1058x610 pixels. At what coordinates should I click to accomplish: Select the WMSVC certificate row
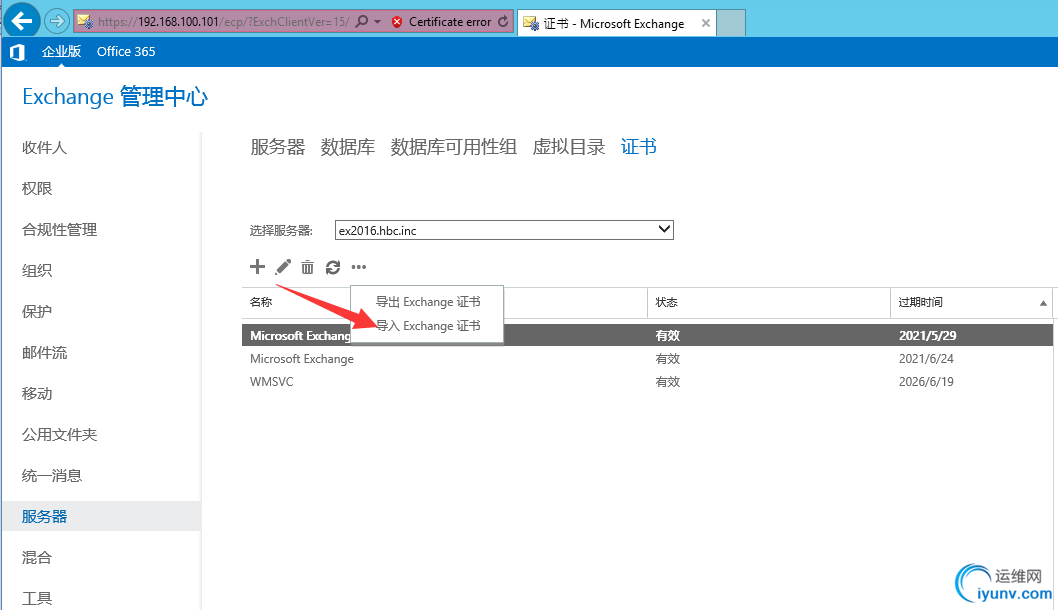(x=647, y=382)
